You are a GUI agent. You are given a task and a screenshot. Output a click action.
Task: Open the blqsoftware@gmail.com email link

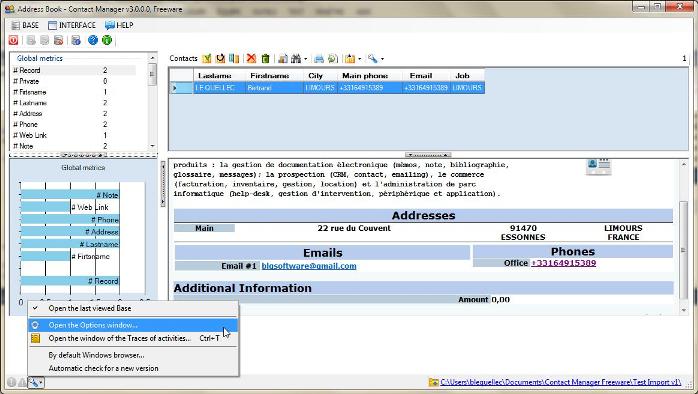[x=309, y=266]
